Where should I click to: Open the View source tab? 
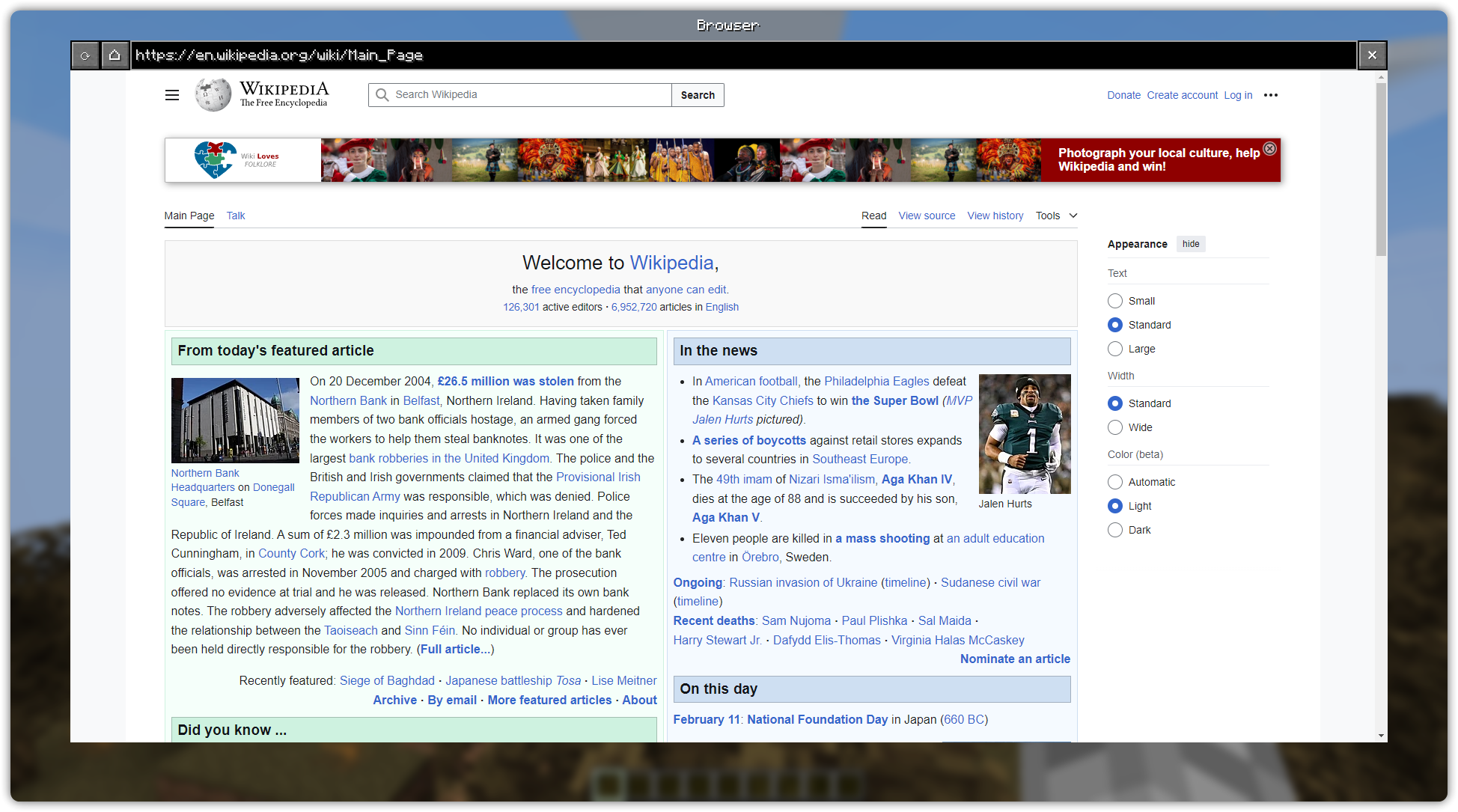pos(927,216)
